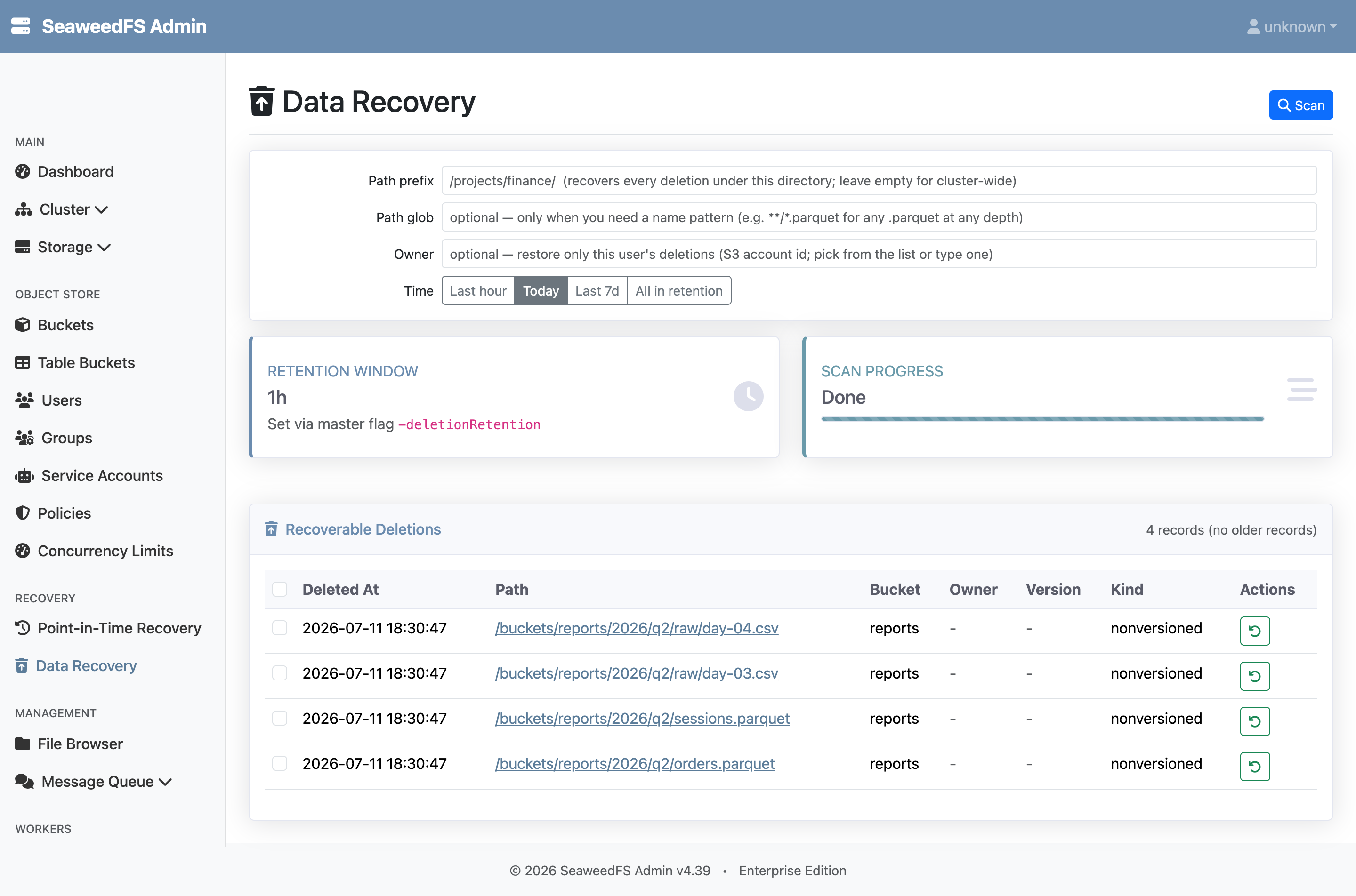This screenshot has width=1356, height=896.
Task: Restore day-04.csv with its undo icon
Action: [x=1255, y=631]
